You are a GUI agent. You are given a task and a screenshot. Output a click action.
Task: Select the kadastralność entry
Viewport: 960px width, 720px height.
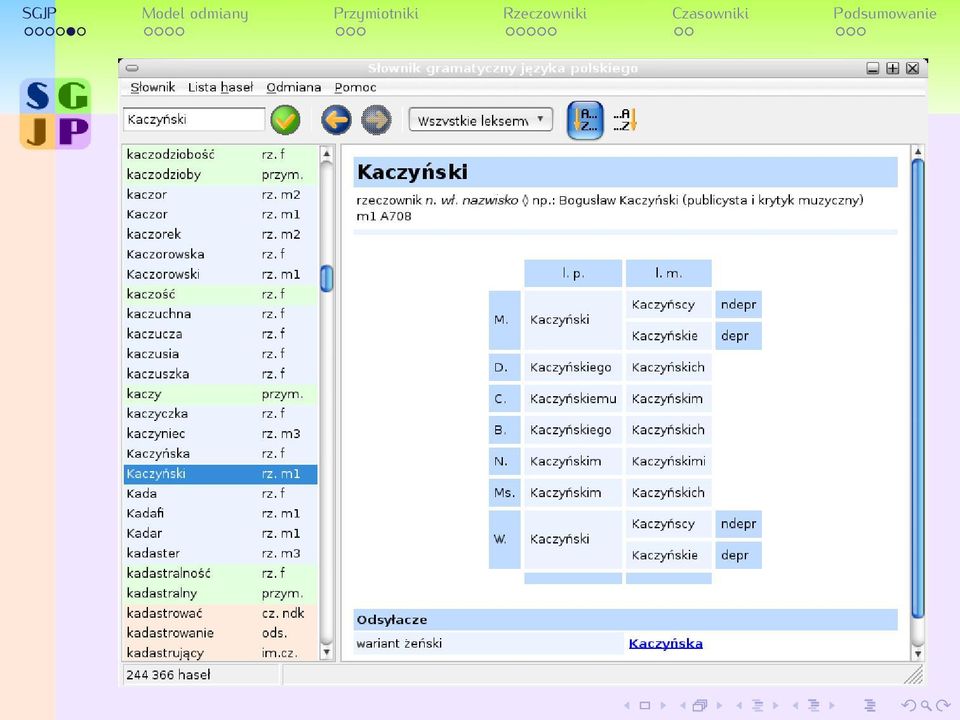[220, 573]
